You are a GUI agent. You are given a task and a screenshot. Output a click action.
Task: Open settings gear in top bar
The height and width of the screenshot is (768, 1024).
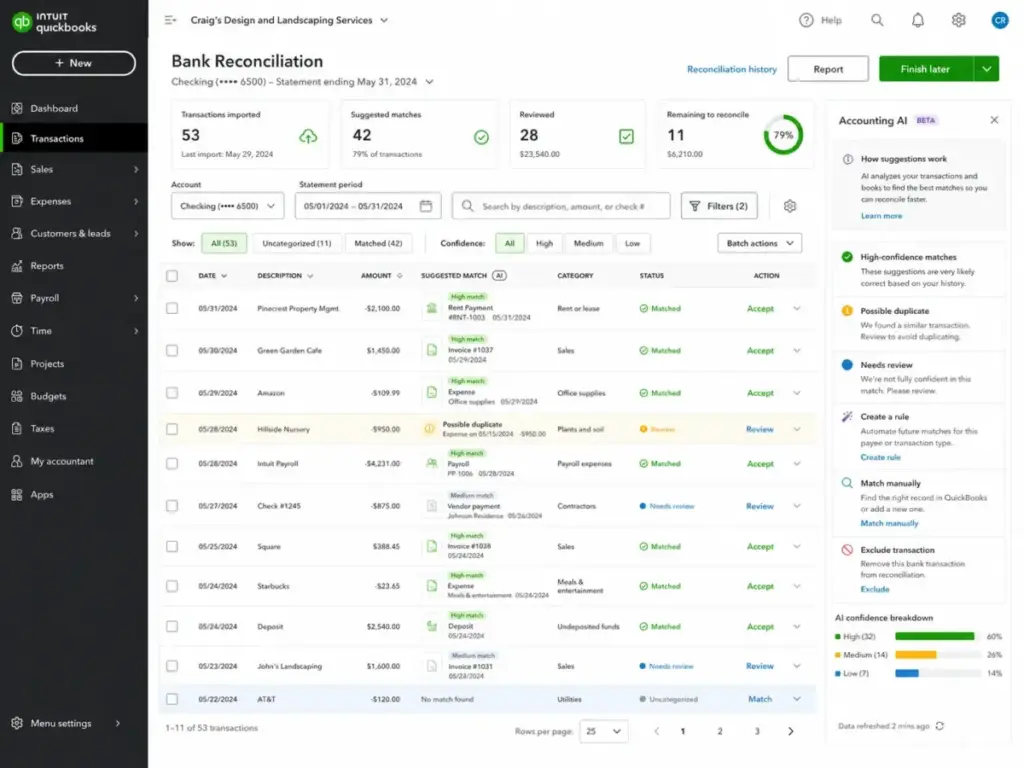coord(958,20)
